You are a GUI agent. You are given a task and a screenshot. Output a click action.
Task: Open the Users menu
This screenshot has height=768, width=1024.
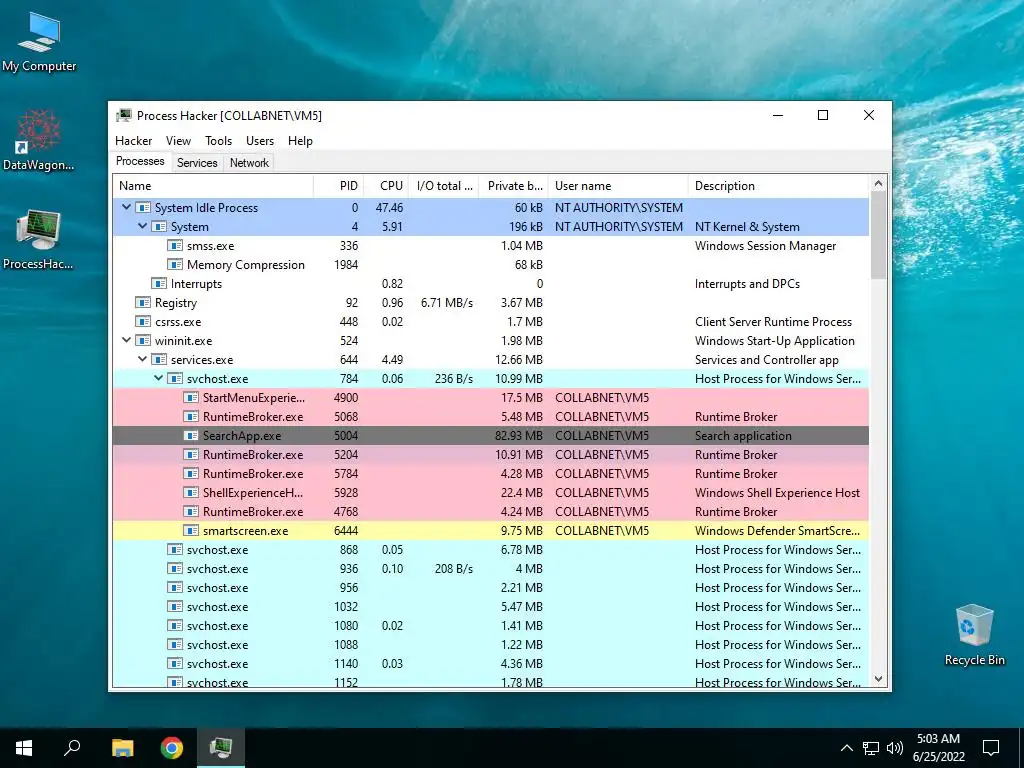tap(260, 140)
